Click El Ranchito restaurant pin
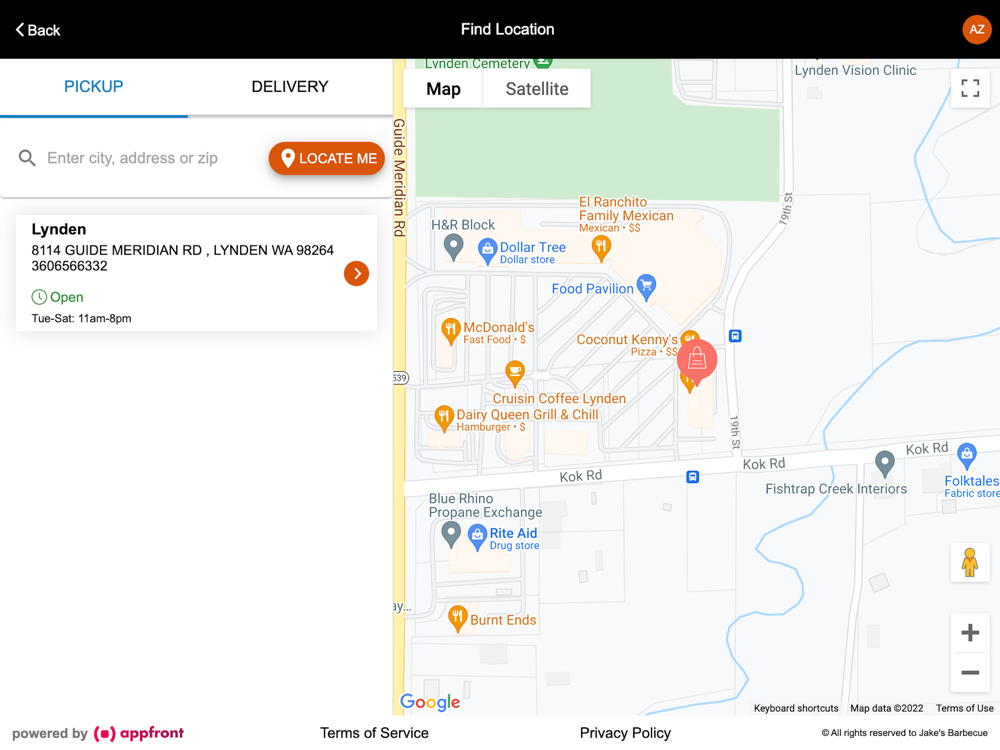 pyautogui.click(x=601, y=248)
